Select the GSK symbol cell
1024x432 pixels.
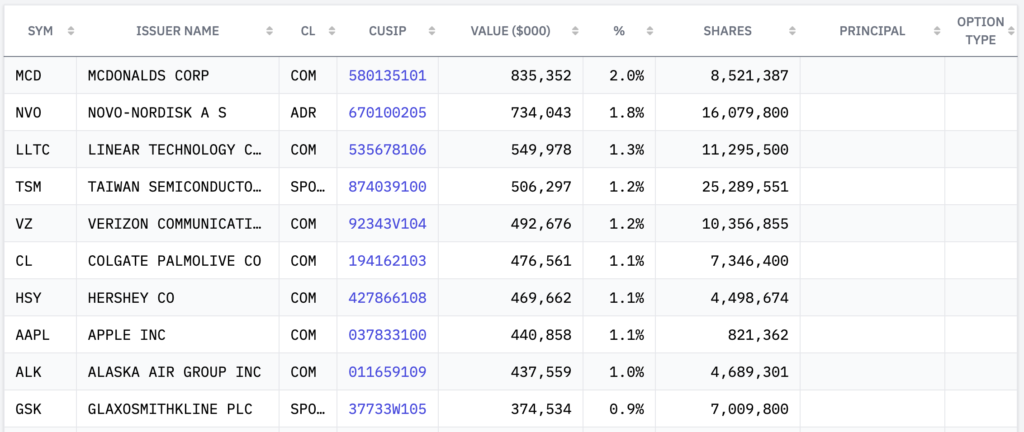click(x=40, y=409)
